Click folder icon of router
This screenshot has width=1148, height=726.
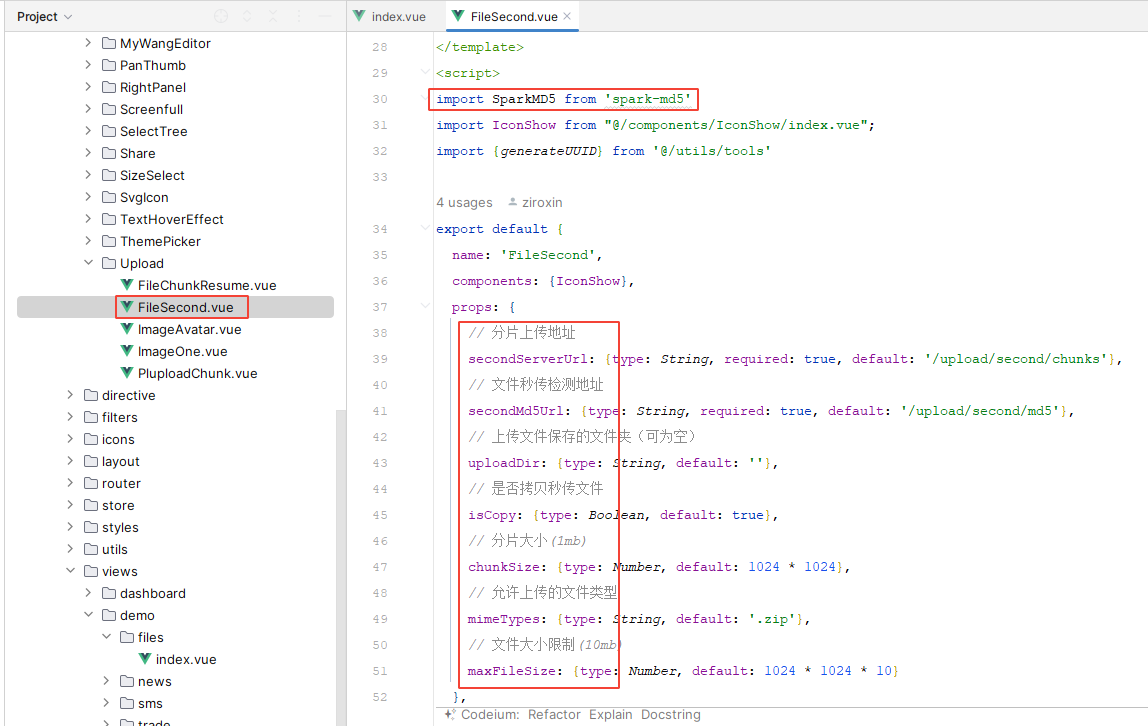91,483
